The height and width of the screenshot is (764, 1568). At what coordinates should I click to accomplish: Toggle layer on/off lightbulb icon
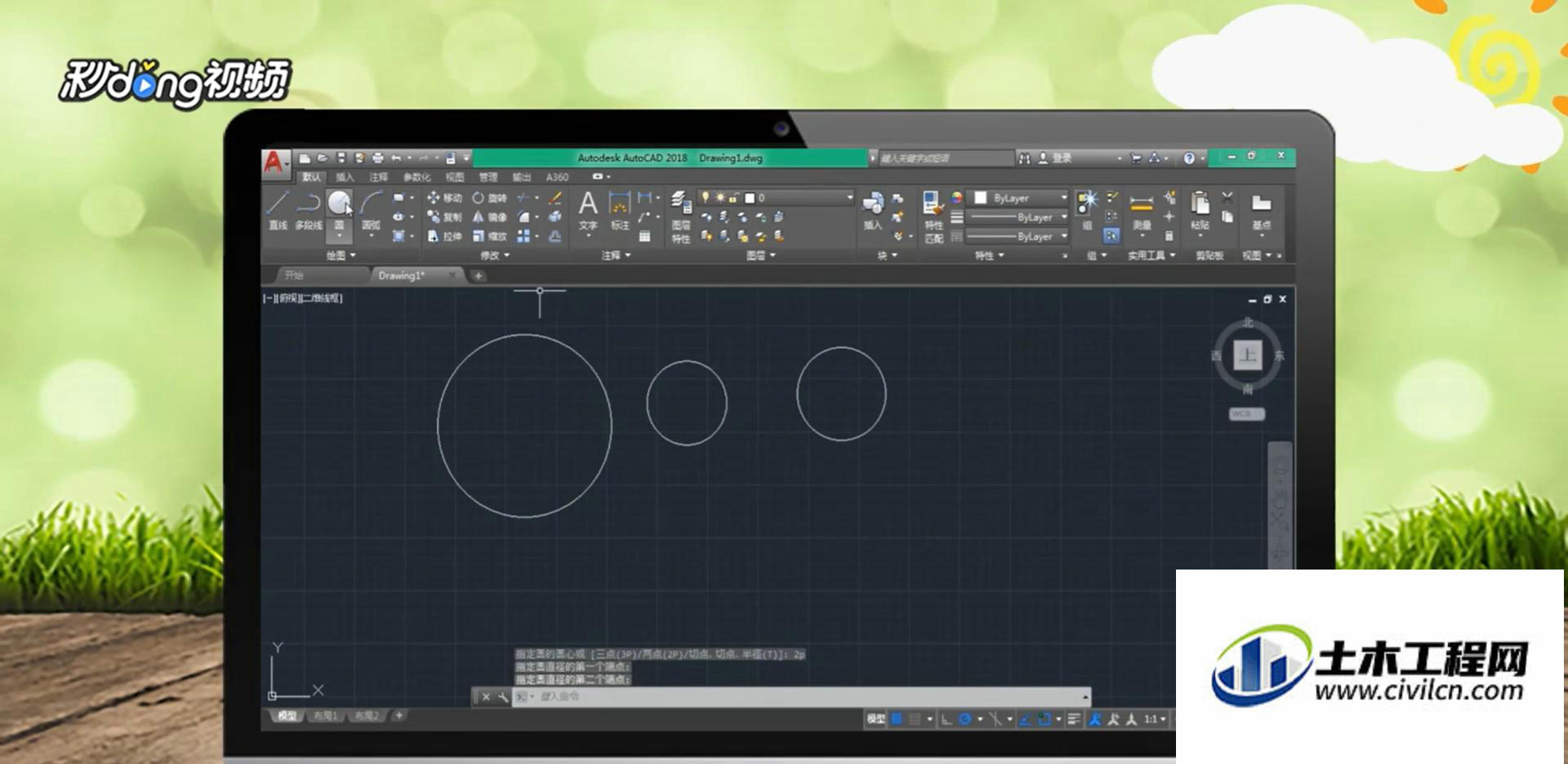tap(706, 198)
